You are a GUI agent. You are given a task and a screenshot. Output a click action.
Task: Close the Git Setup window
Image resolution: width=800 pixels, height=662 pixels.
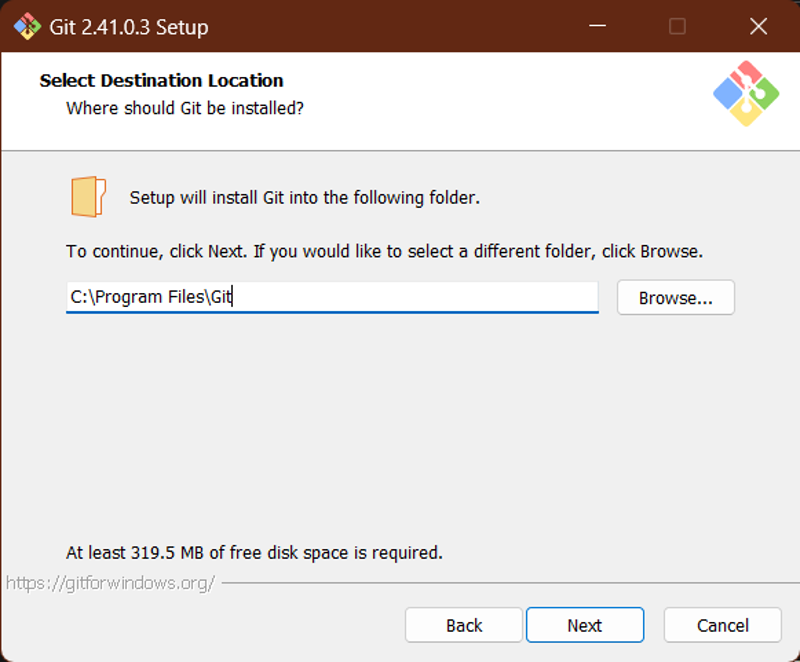tap(758, 26)
